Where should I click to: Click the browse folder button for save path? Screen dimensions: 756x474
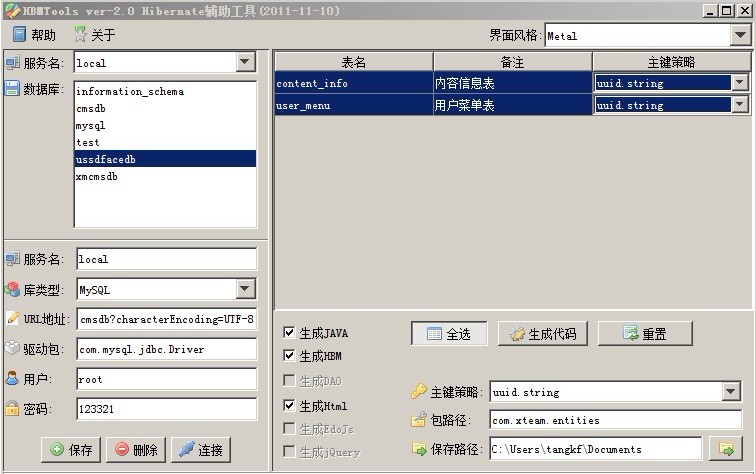click(x=726, y=449)
